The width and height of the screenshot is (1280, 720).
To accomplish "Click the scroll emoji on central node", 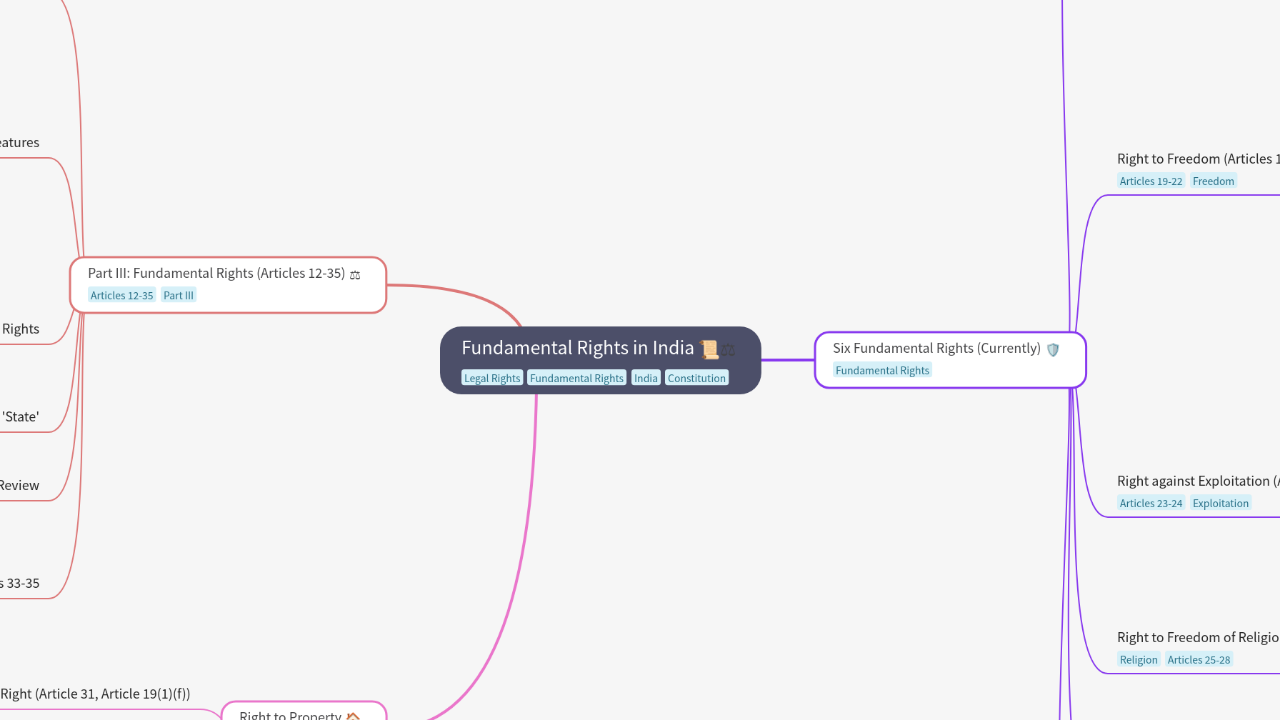I will coord(710,349).
